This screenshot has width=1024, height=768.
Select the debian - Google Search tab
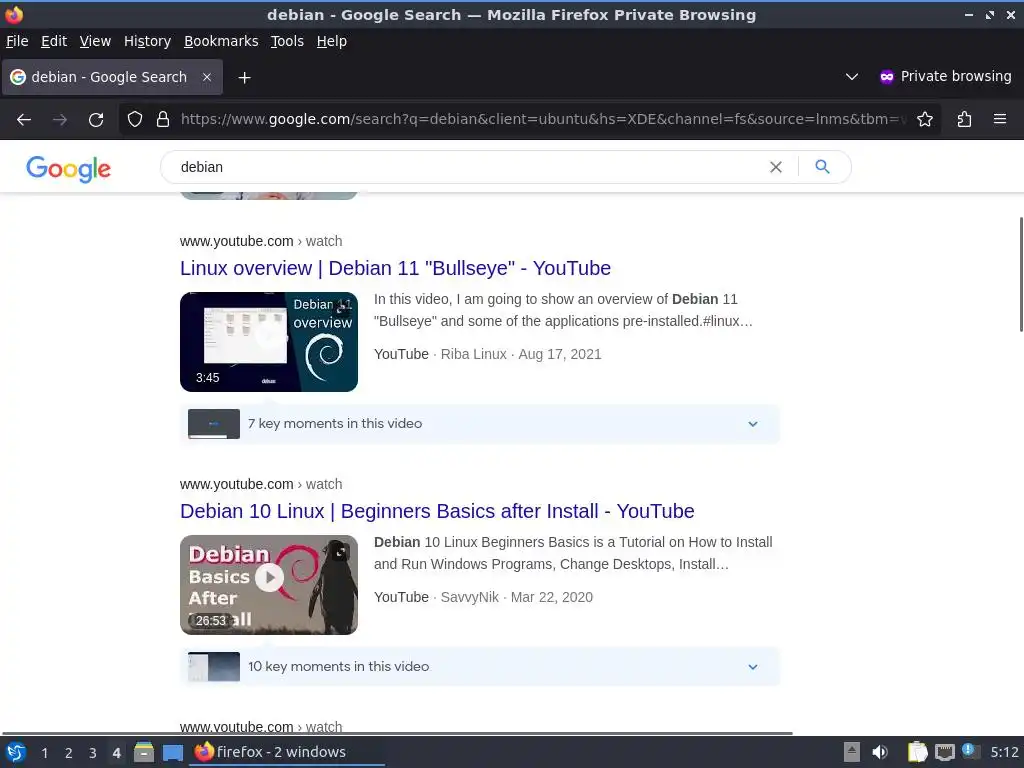coord(112,77)
